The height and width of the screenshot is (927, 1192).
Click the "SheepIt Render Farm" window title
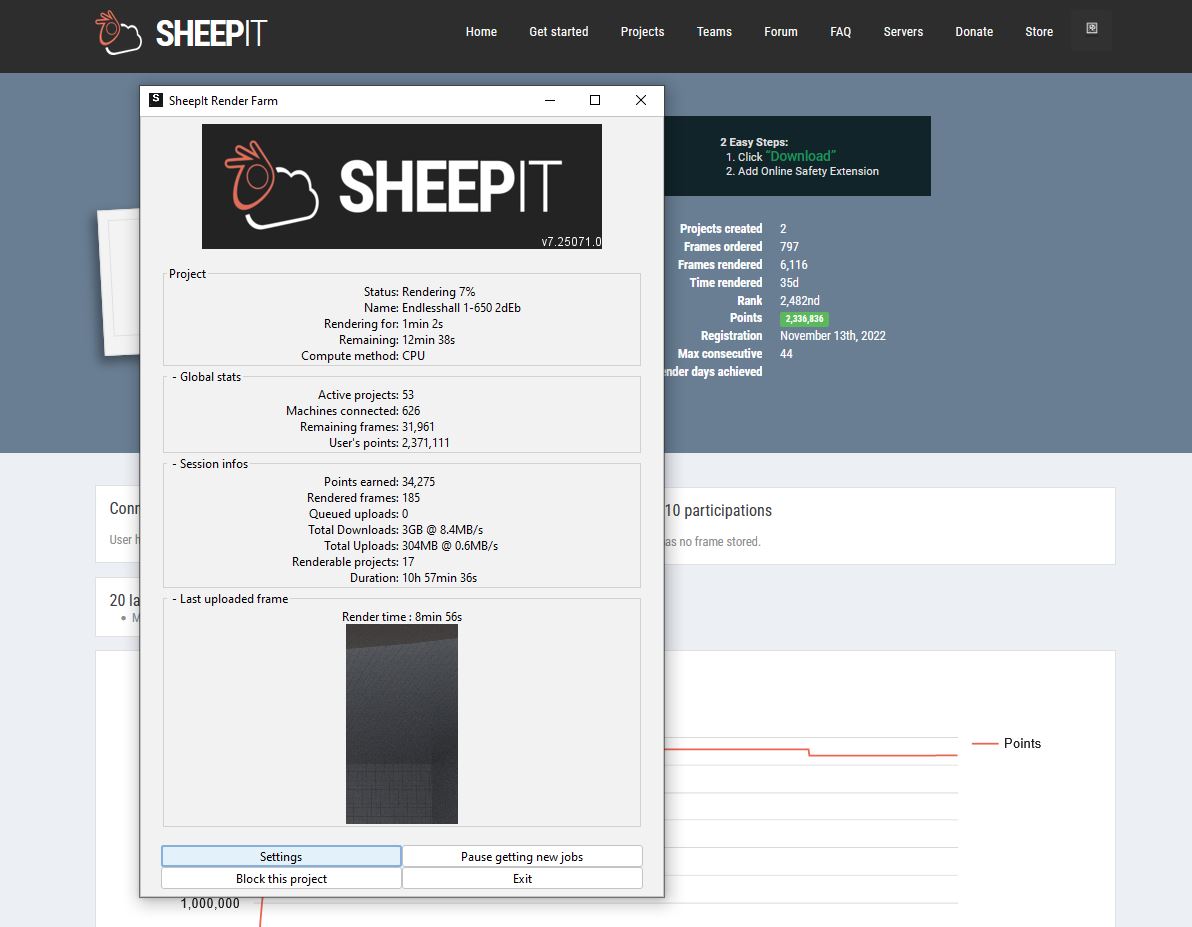(224, 100)
